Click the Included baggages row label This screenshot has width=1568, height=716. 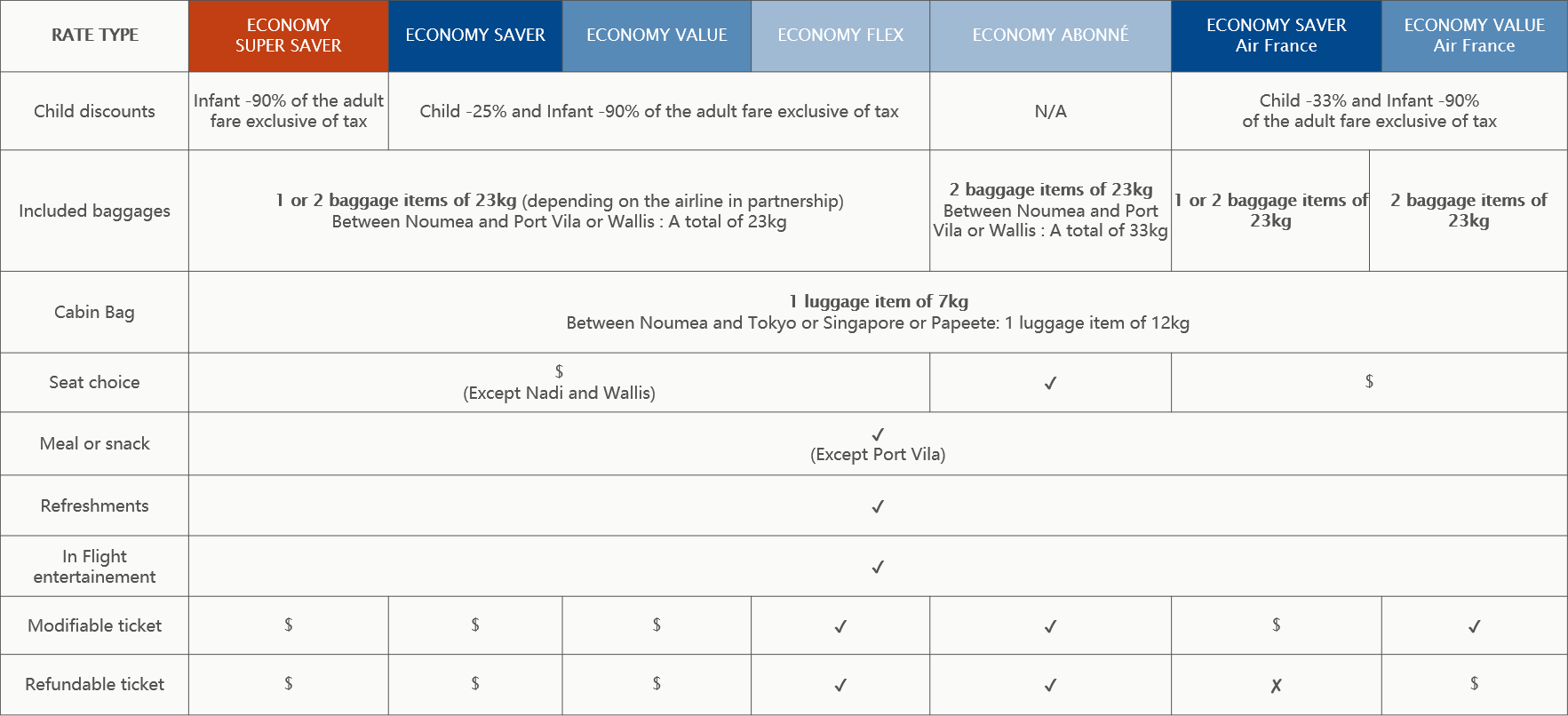(x=94, y=211)
